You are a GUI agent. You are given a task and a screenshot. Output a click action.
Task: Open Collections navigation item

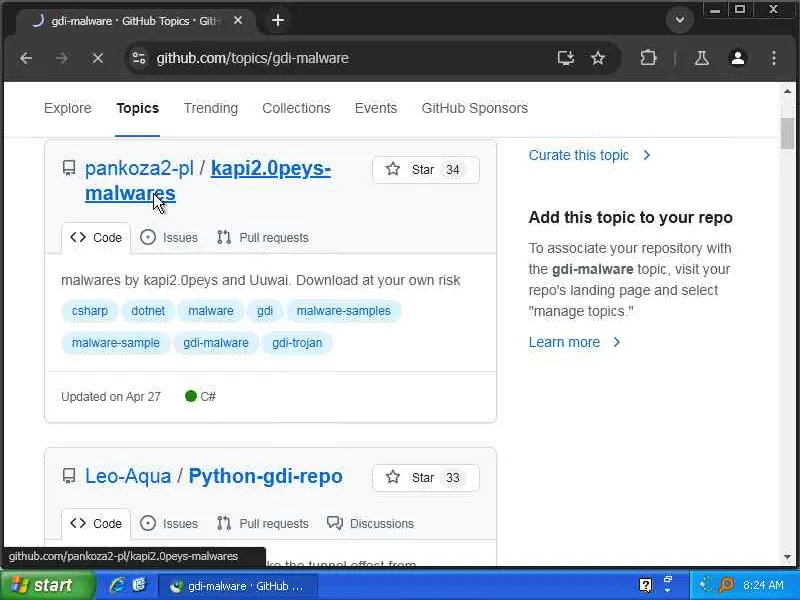tap(296, 108)
